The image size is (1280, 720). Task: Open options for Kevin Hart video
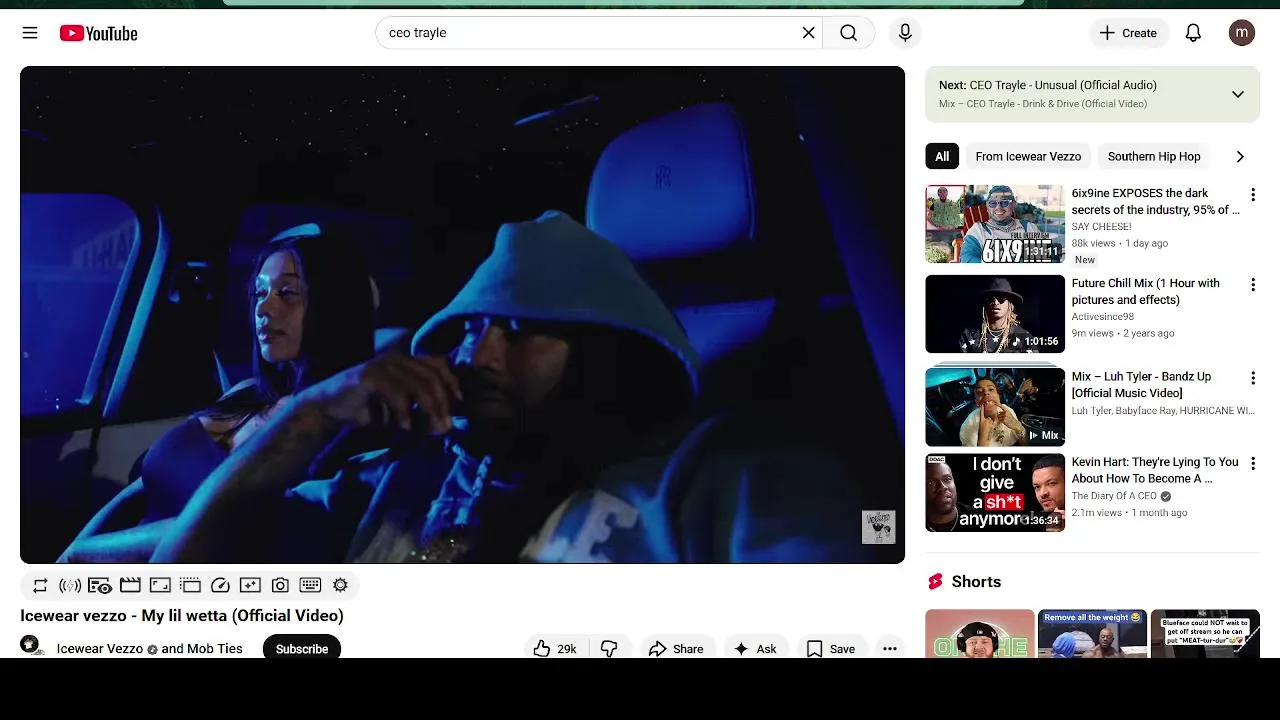(1252, 464)
